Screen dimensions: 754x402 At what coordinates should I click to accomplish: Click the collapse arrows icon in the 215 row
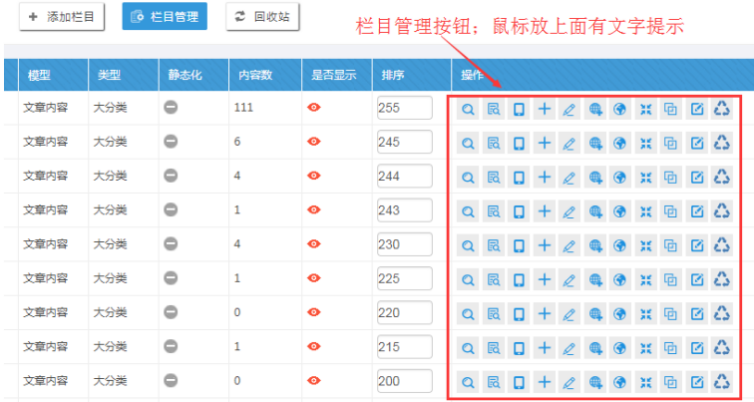(646, 348)
